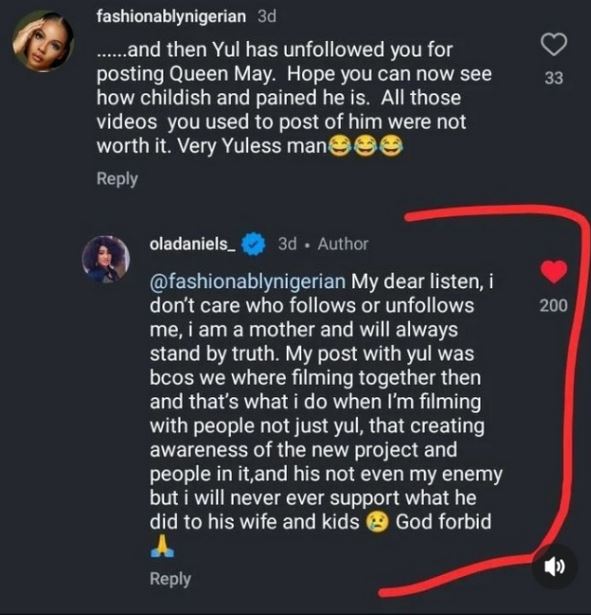The image size is (591, 615).
Task: View the 33 likes count
Action: (554, 78)
